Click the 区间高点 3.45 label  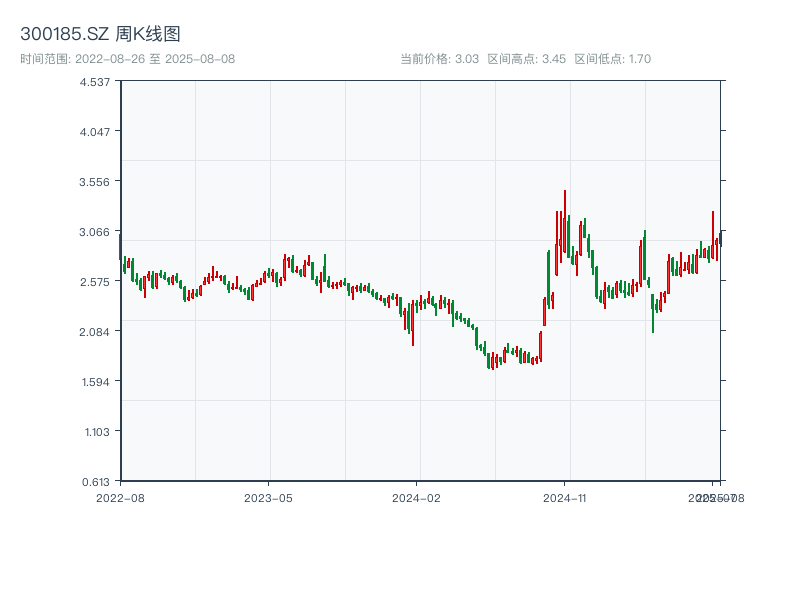pyautogui.click(x=527, y=59)
